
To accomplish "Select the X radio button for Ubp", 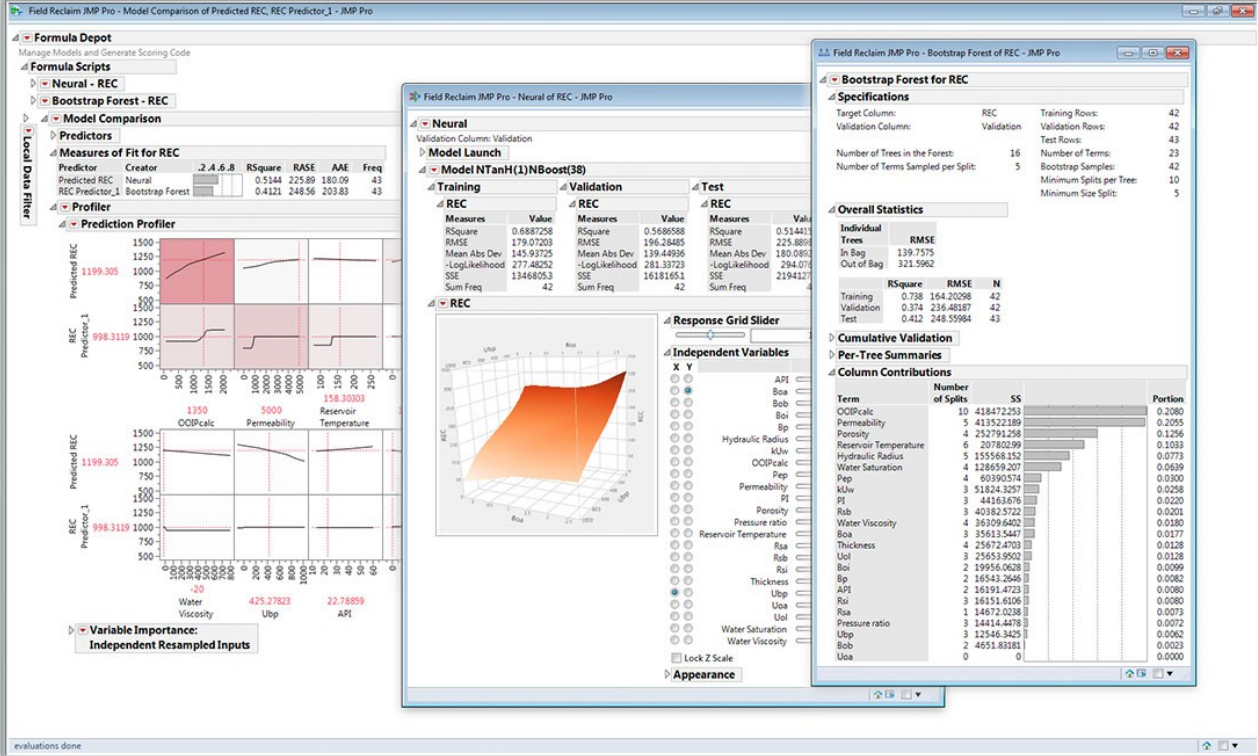I will pyautogui.click(x=676, y=593).
